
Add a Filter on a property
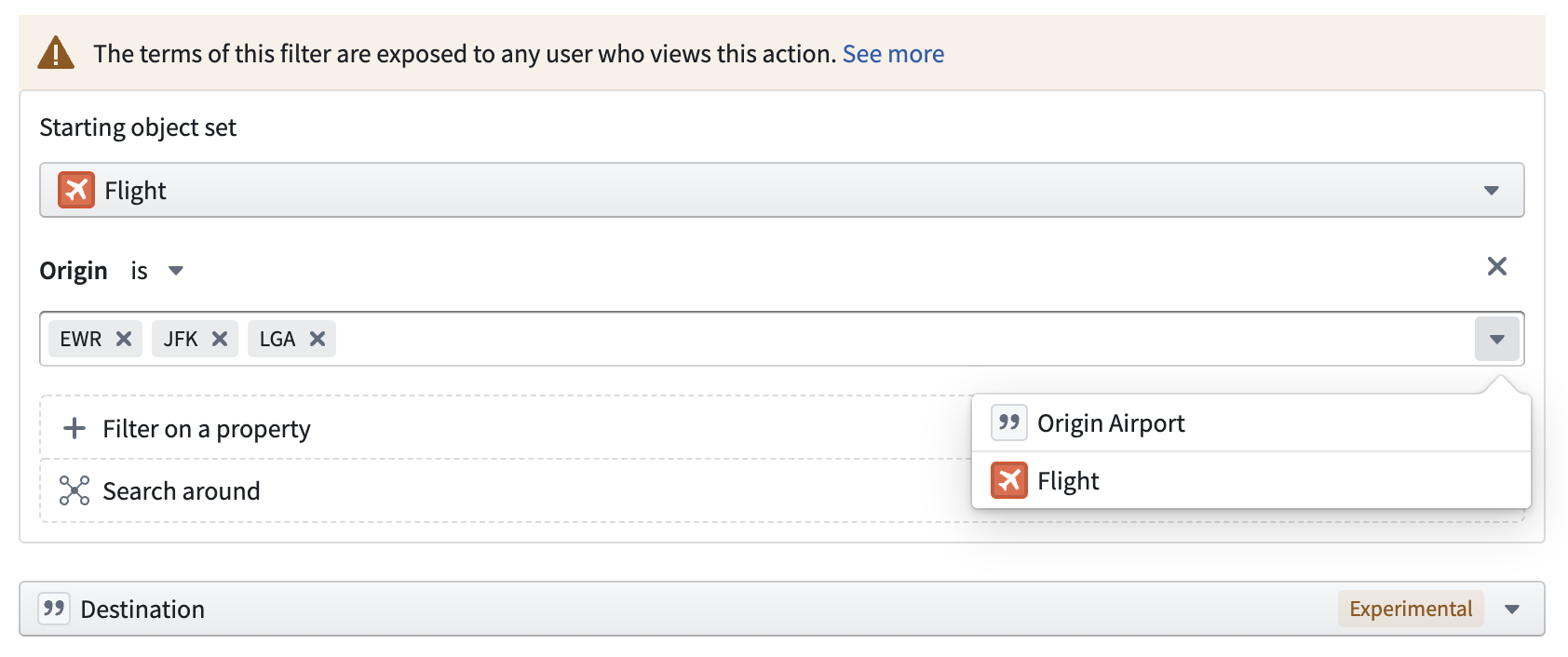pyautogui.click(x=207, y=429)
